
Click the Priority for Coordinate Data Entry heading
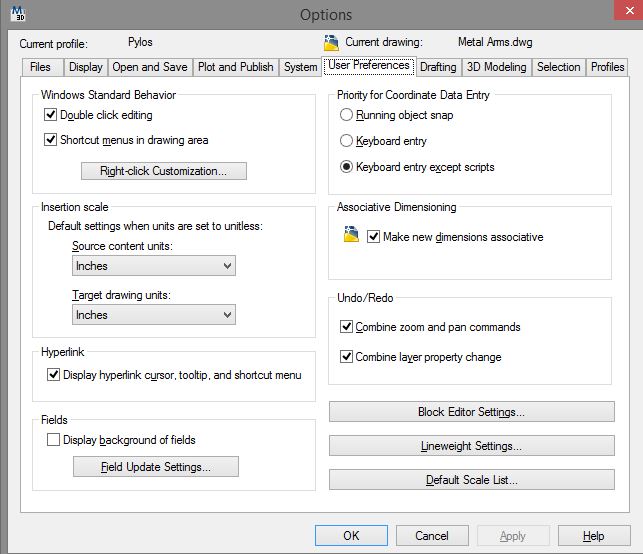pos(413,95)
